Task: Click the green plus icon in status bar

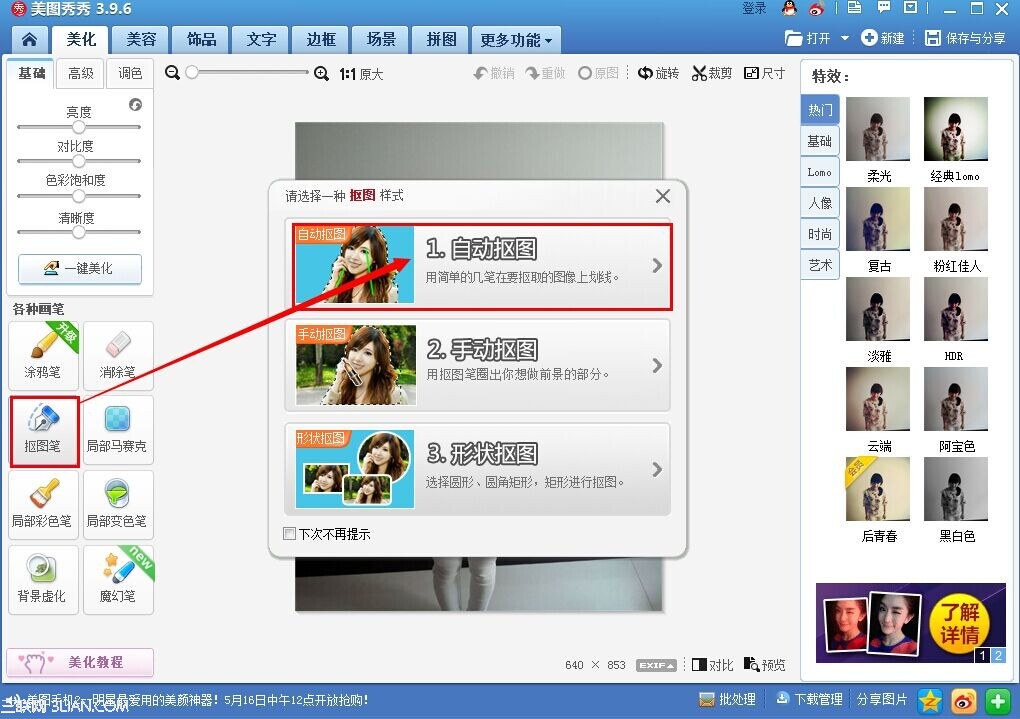Action: tap(998, 701)
